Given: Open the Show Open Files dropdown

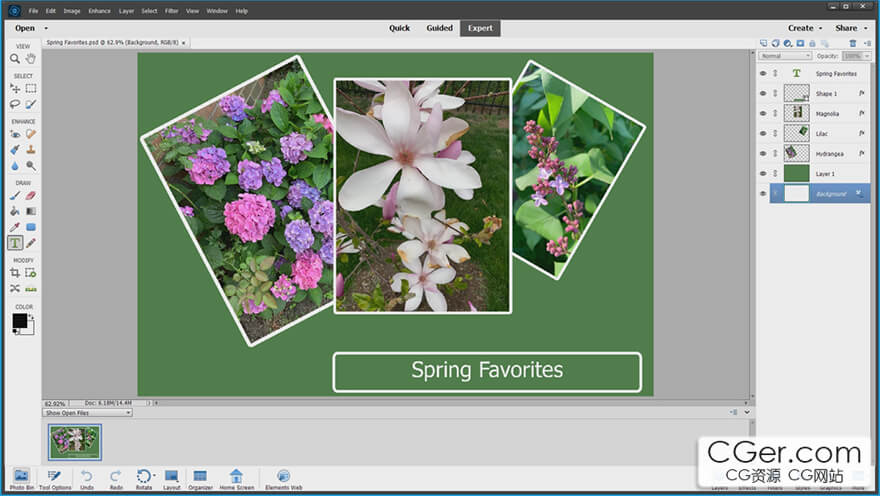Looking at the screenshot, I should pyautogui.click(x=88, y=413).
